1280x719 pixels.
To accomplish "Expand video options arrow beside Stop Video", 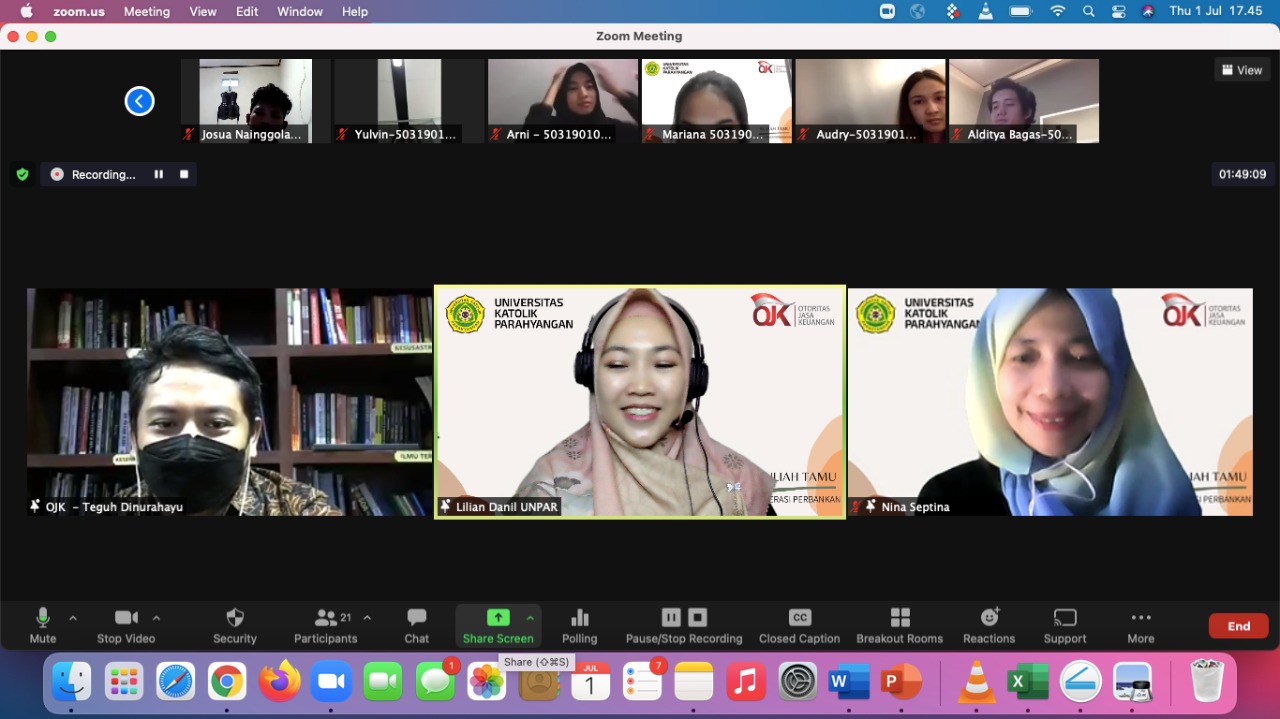I will (156, 618).
